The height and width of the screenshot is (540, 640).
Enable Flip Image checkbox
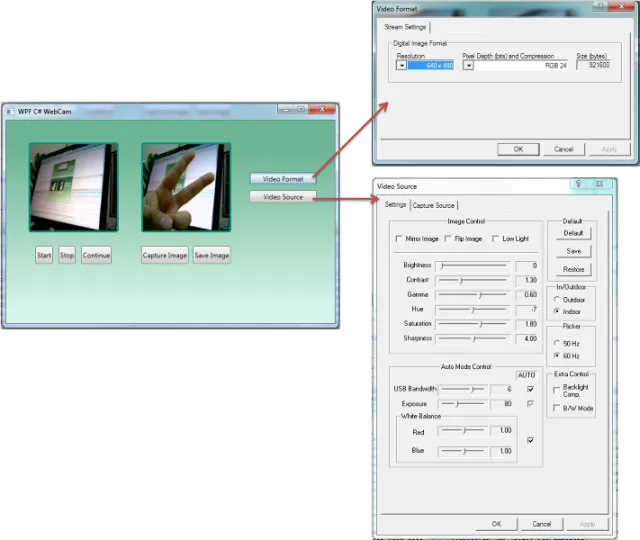448,238
